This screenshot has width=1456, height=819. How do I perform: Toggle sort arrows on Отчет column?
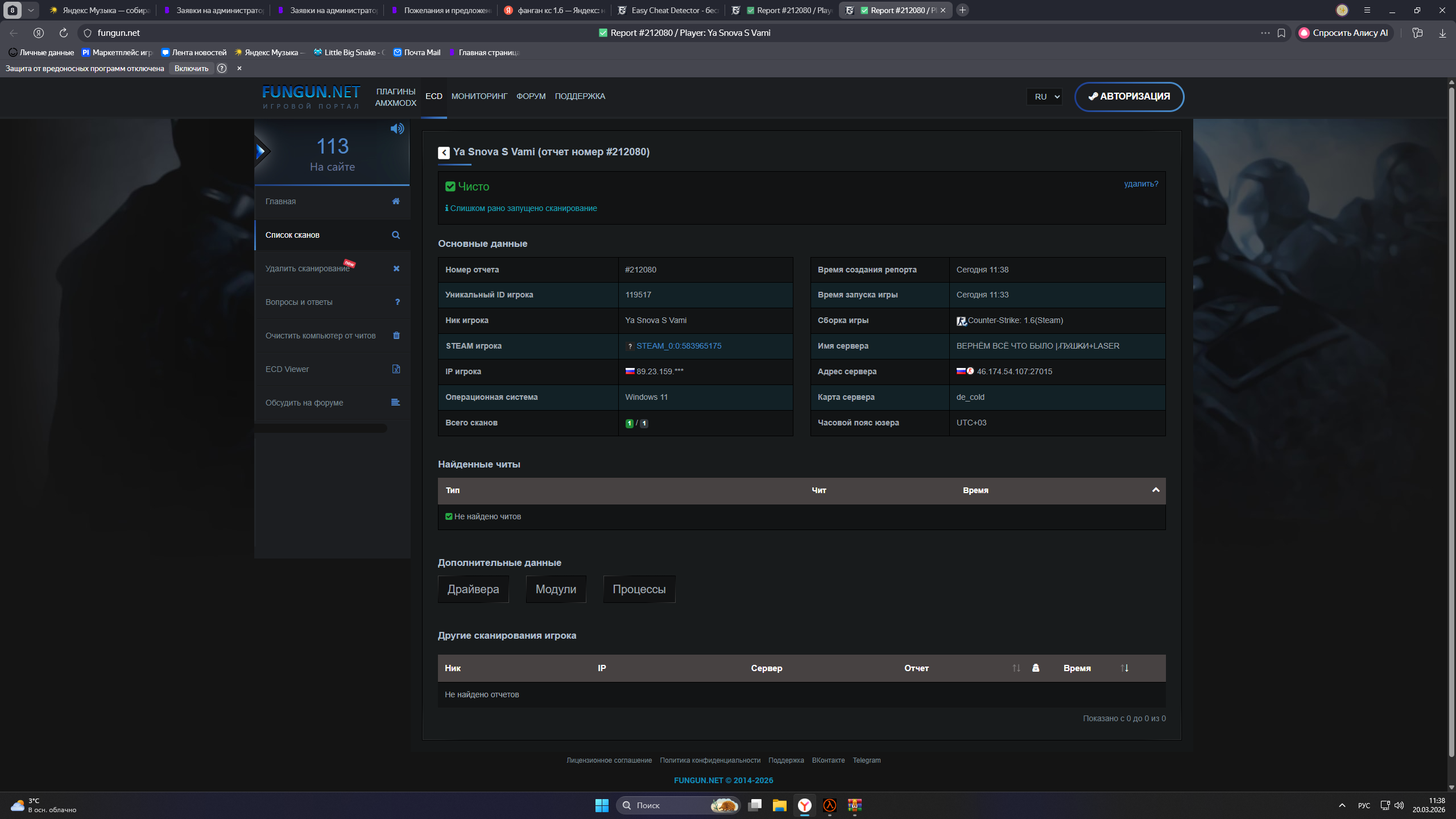point(1016,668)
